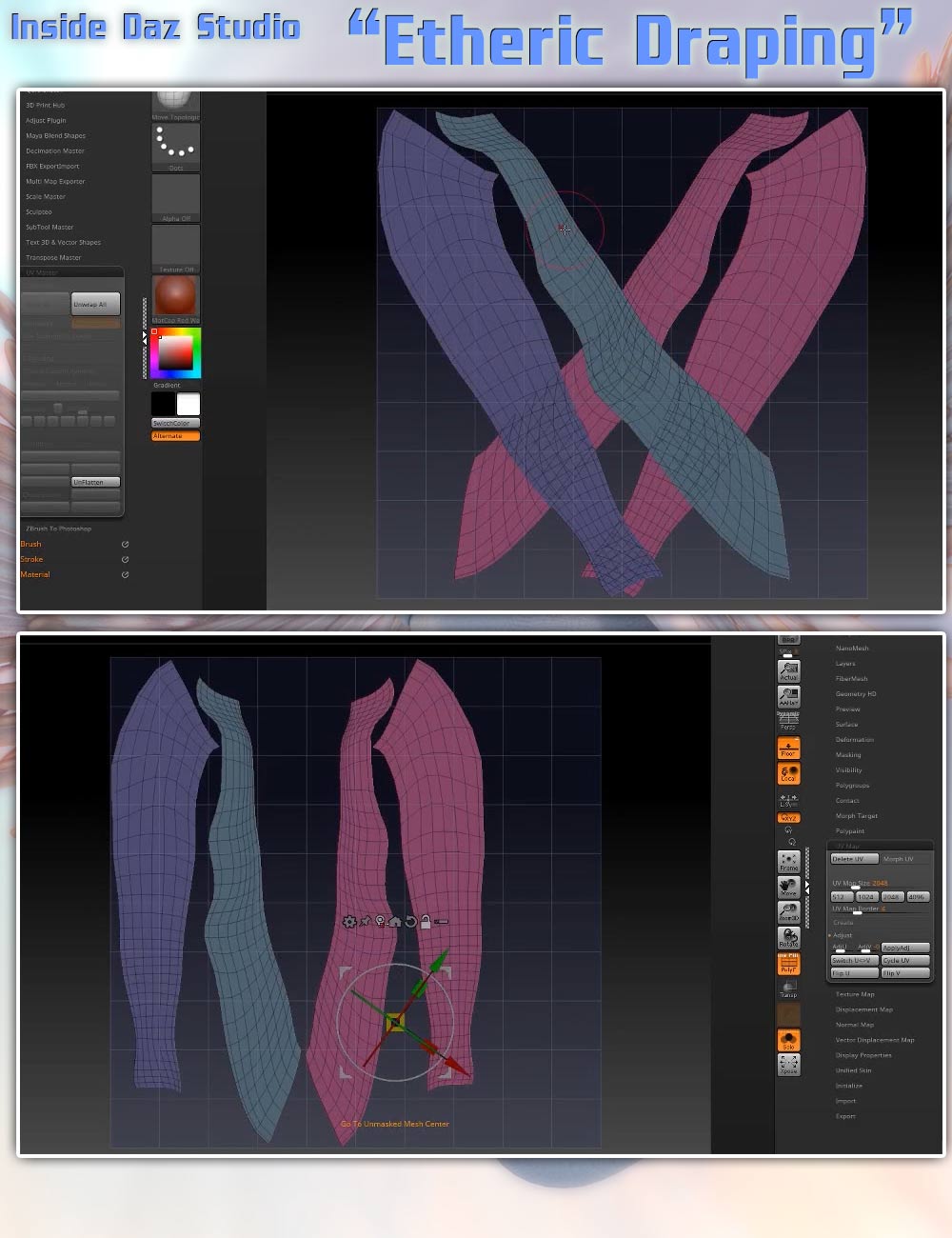
Task: Toggle the Floor grid button
Action: click(x=789, y=749)
